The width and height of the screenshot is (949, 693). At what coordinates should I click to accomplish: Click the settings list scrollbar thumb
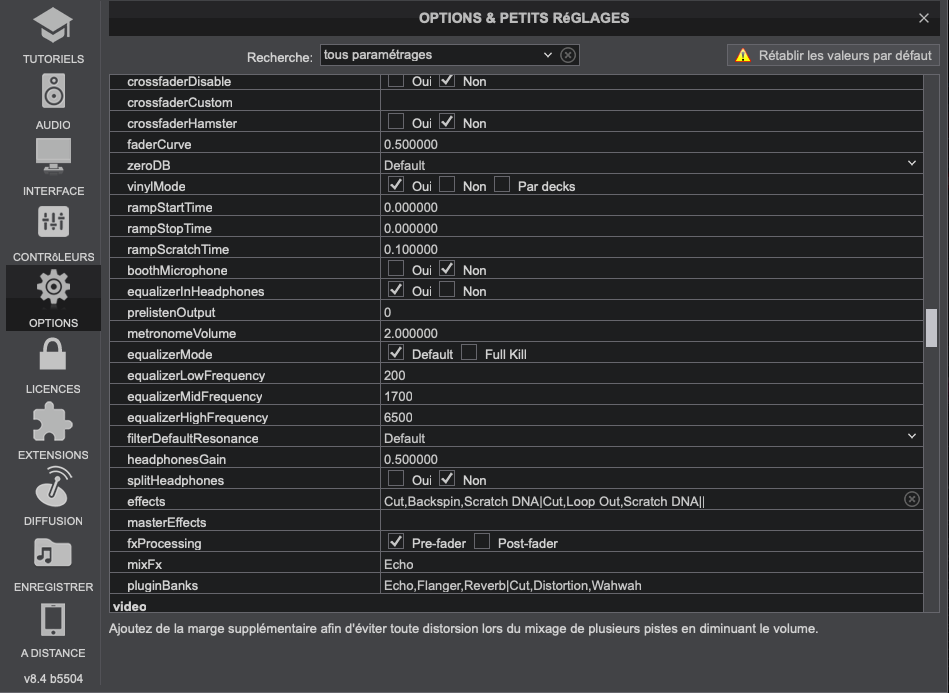point(931,328)
